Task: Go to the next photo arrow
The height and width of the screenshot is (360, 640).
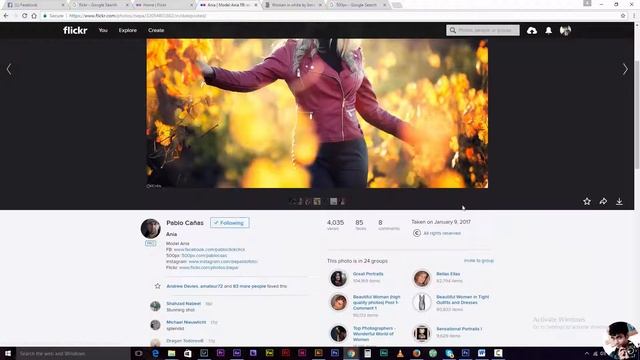Action: [625, 69]
